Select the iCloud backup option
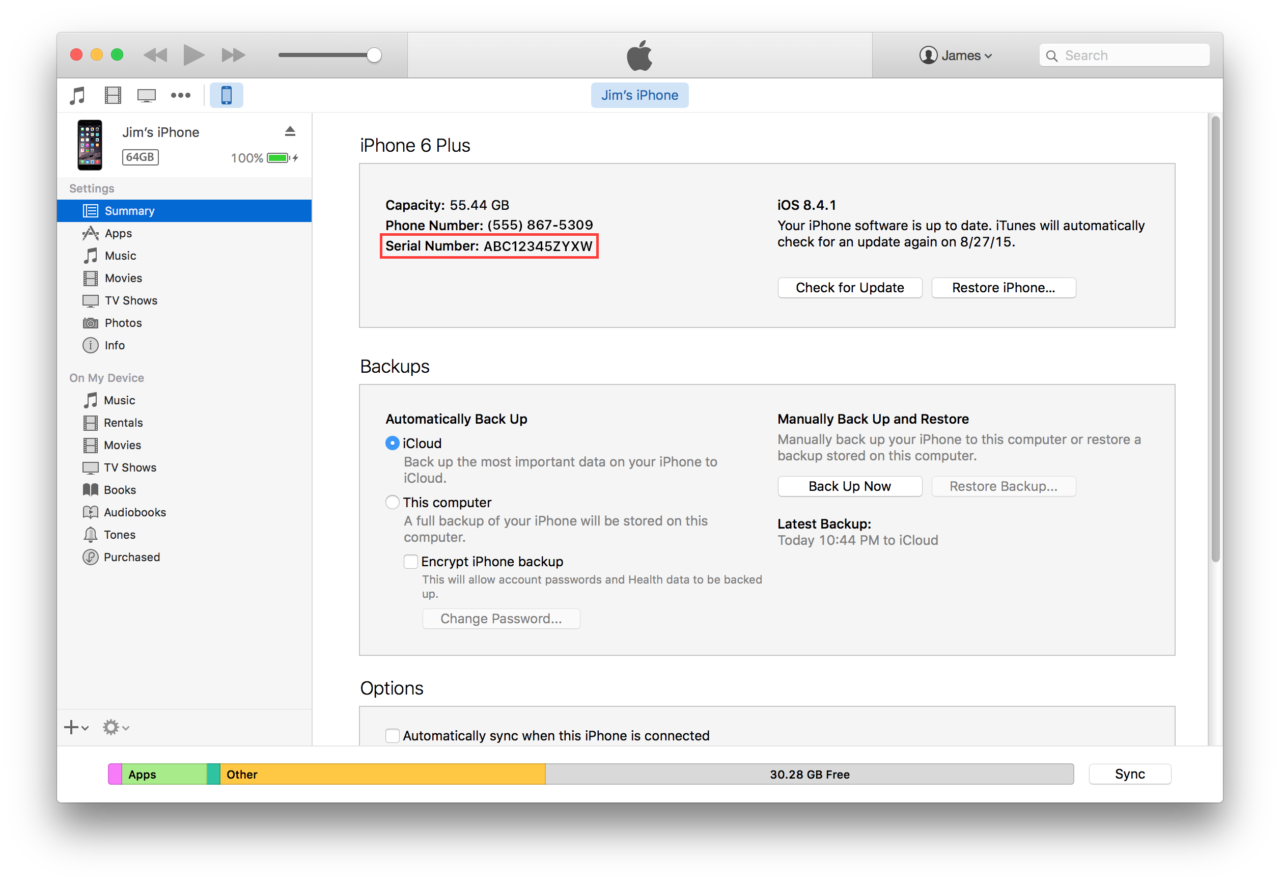The width and height of the screenshot is (1280, 884). pyautogui.click(x=392, y=443)
